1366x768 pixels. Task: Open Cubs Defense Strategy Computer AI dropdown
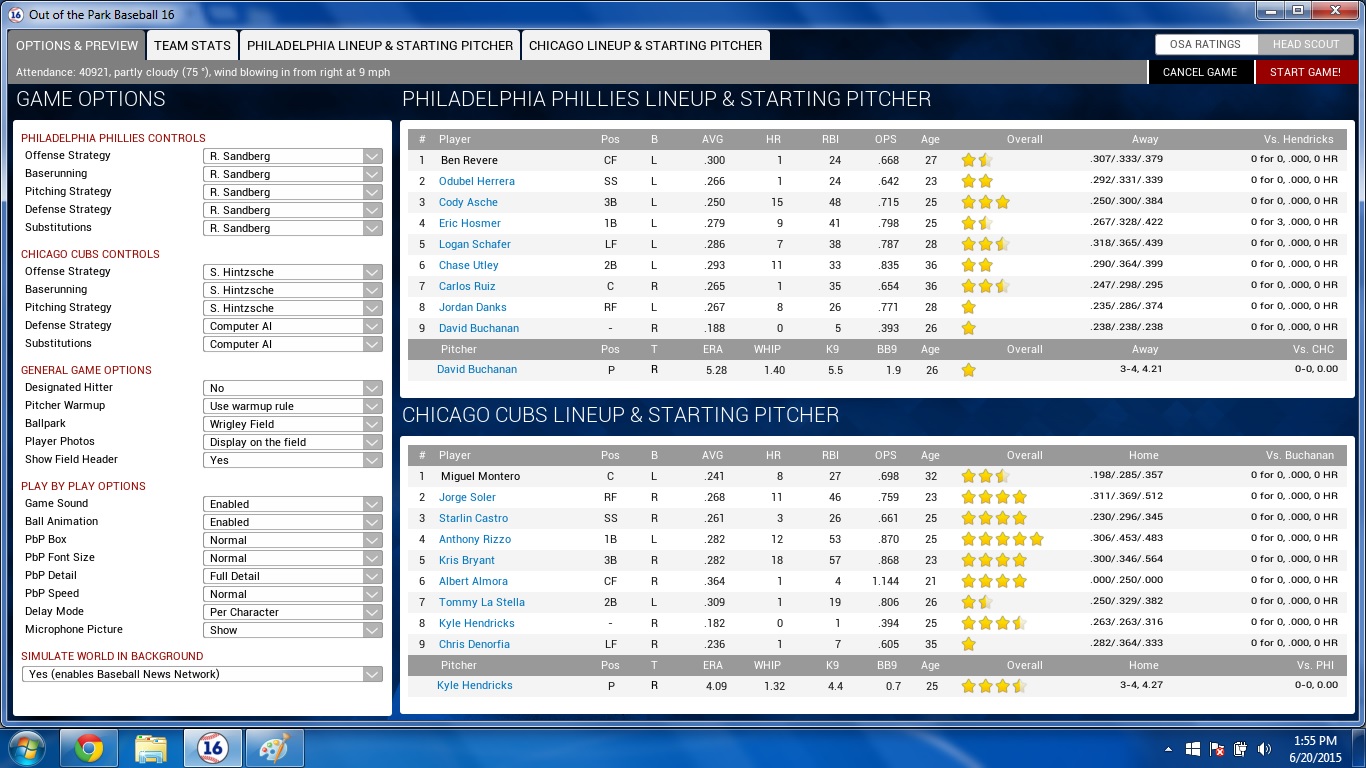click(x=293, y=326)
